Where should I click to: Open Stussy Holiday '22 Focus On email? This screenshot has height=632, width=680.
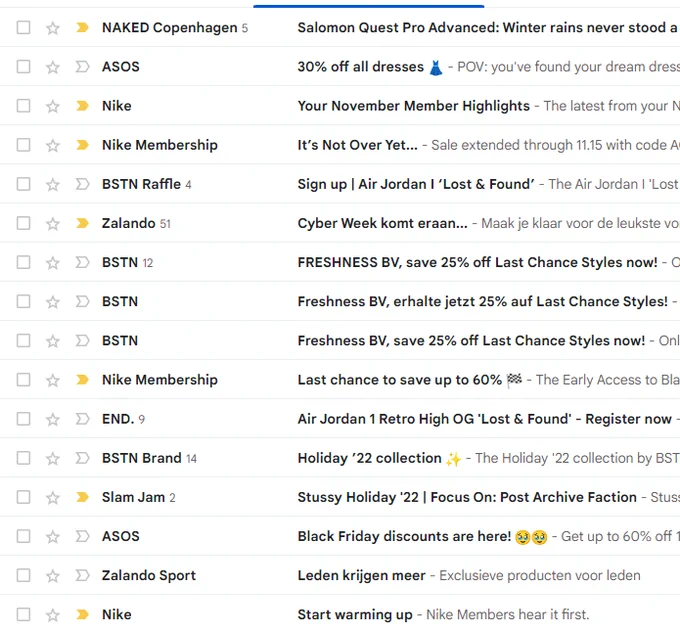click(467, 497)
